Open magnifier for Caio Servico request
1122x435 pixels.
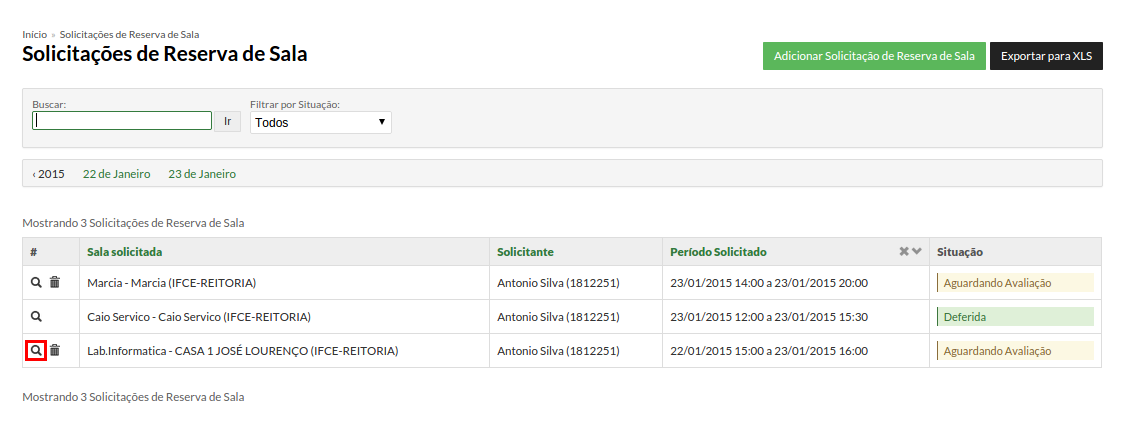[x=36, y=316]
